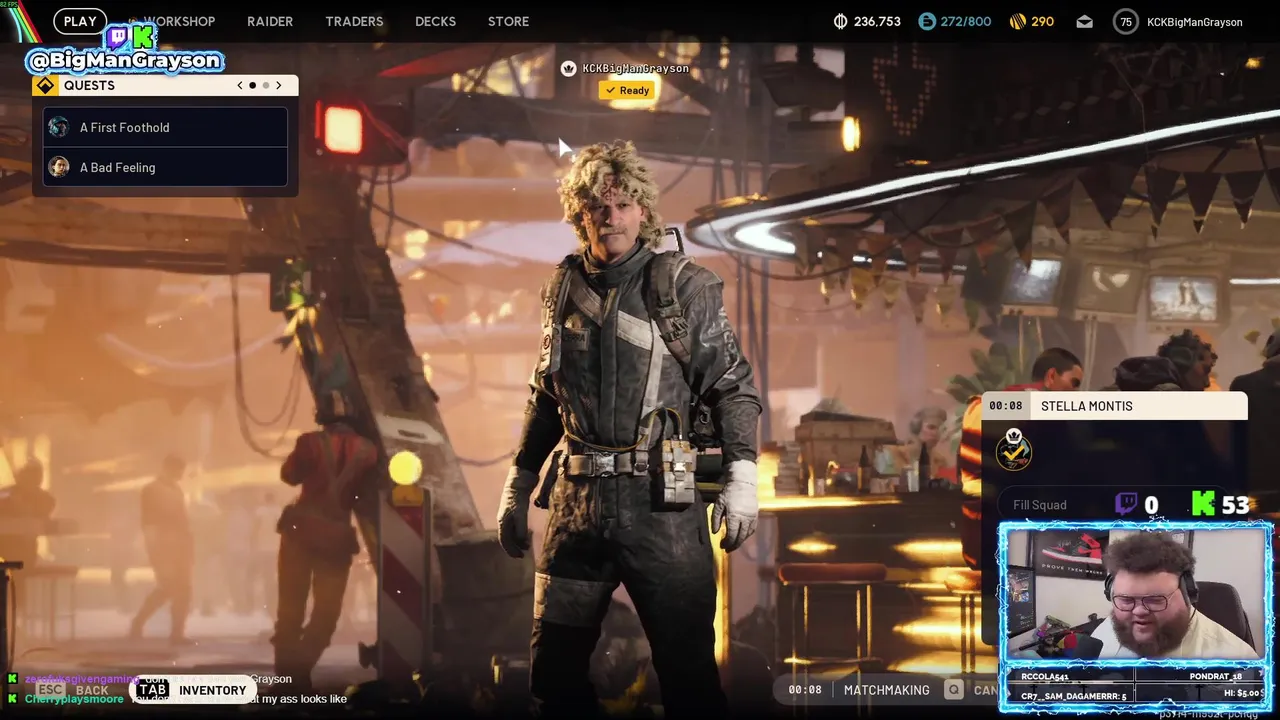Click the squad leader checkmark emblem
Screen dimensions: 1280x720
[1014, 450]
